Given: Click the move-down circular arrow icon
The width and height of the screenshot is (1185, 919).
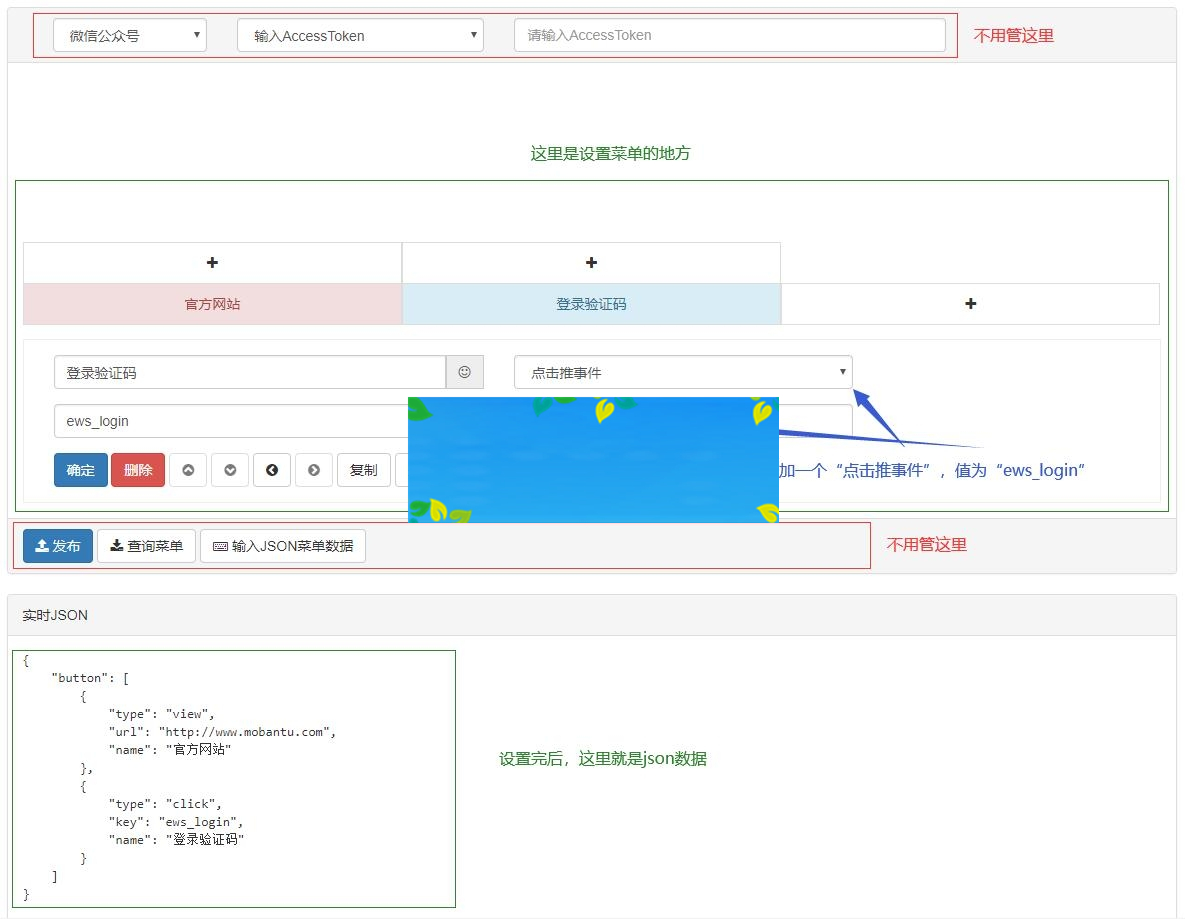Looking at the screenshot, I should (230, 470).
